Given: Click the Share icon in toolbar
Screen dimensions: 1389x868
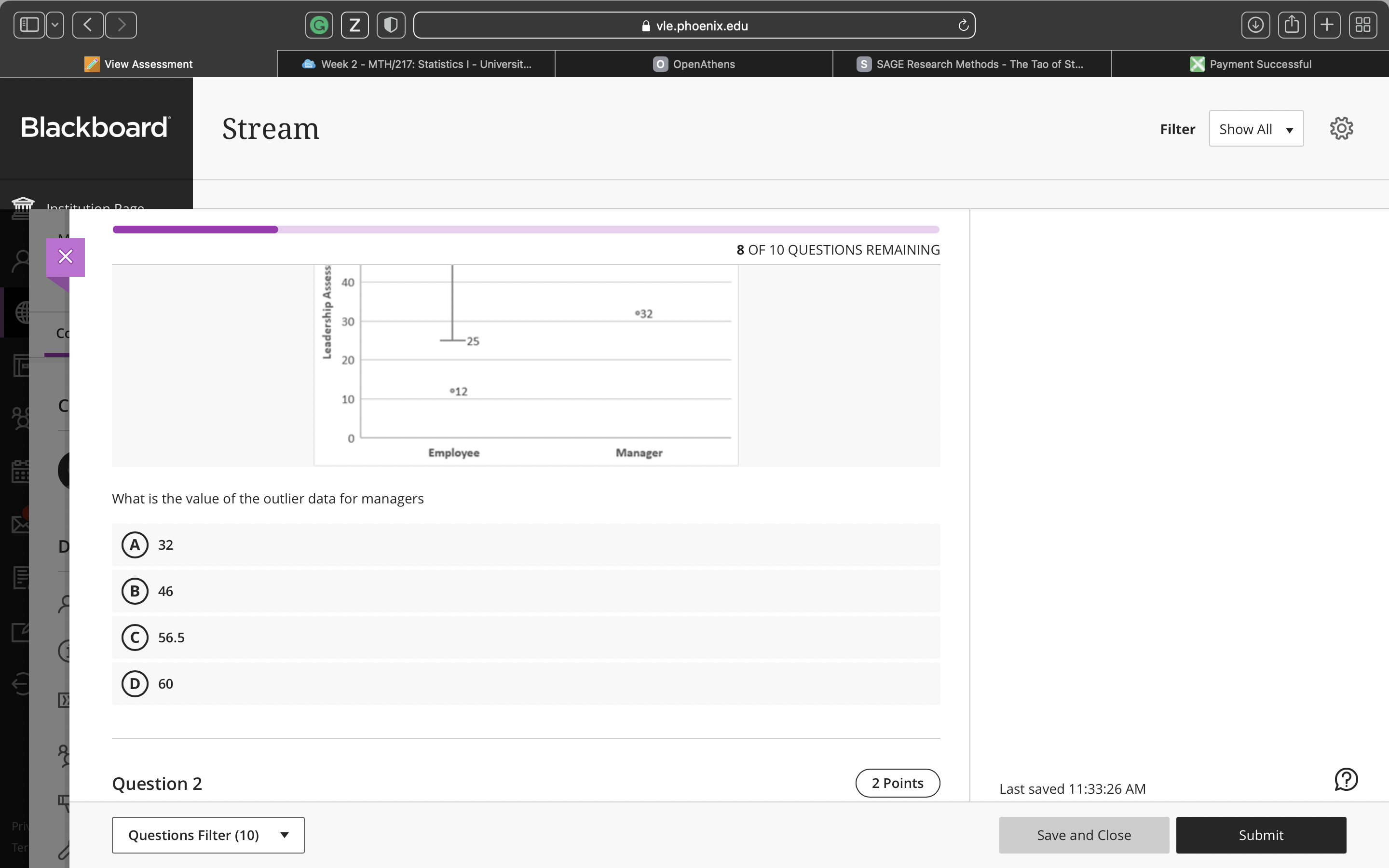Looking at the screenshot, I should [x=1292, y=25].
